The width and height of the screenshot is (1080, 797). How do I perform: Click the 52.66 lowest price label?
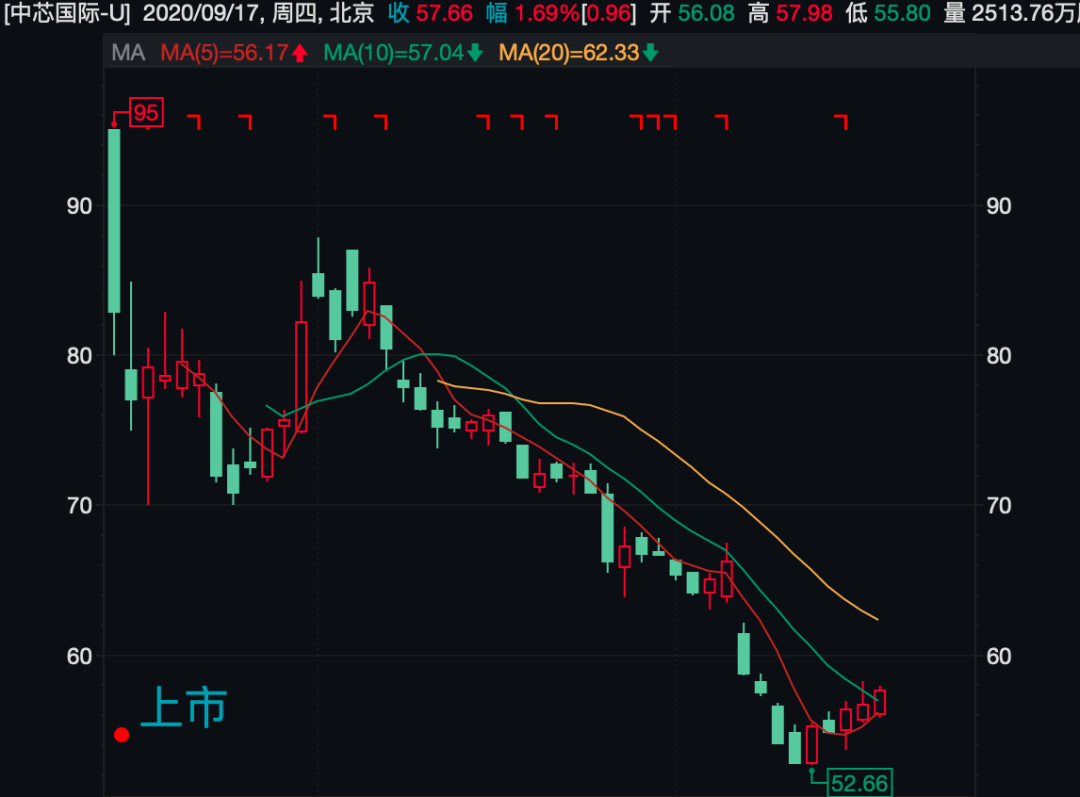(860, 783)
